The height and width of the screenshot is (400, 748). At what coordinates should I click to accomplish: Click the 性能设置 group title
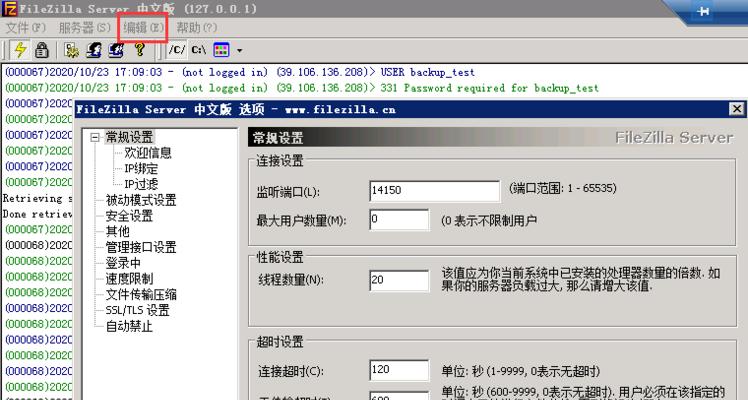point(280,257)
